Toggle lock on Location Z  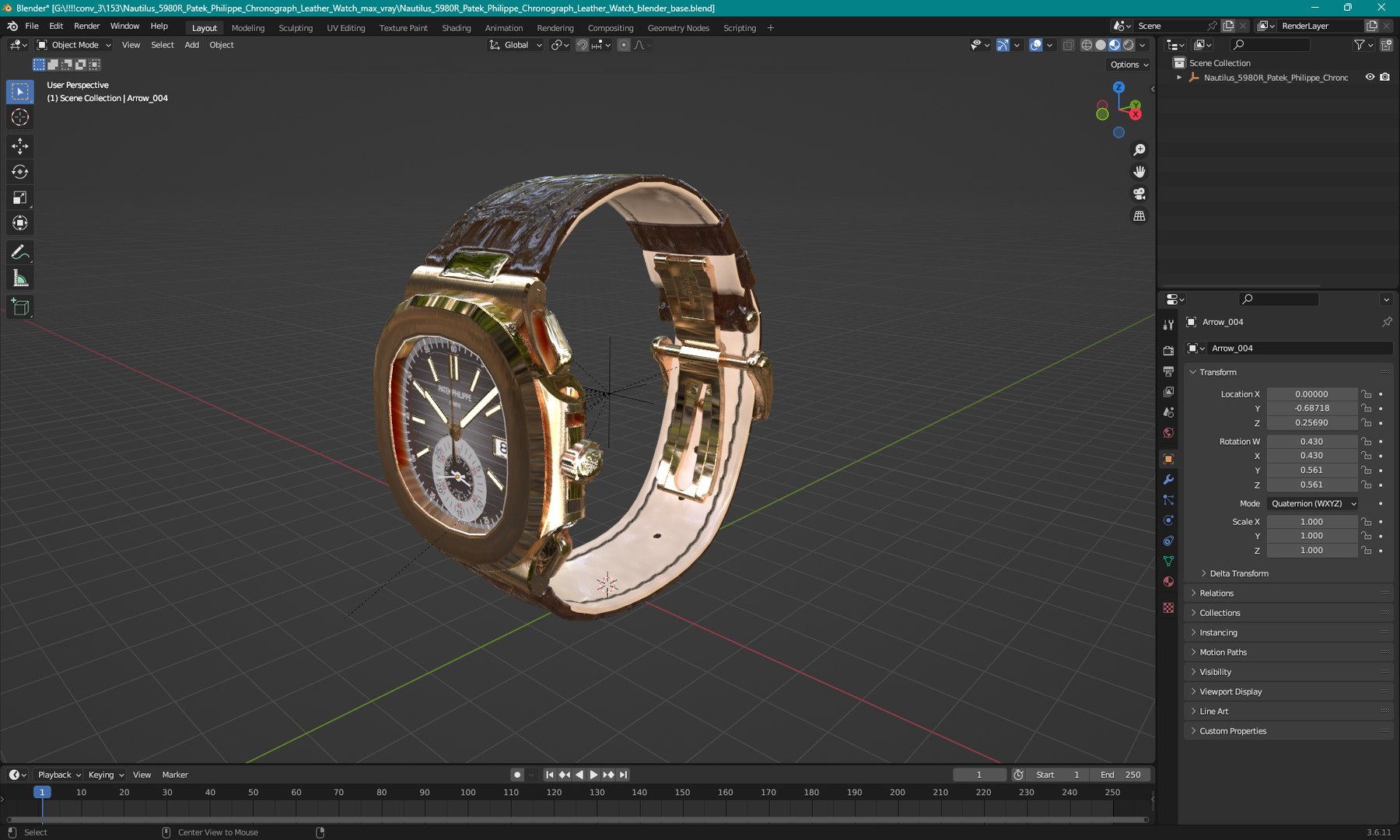[x=1367, y=423]
